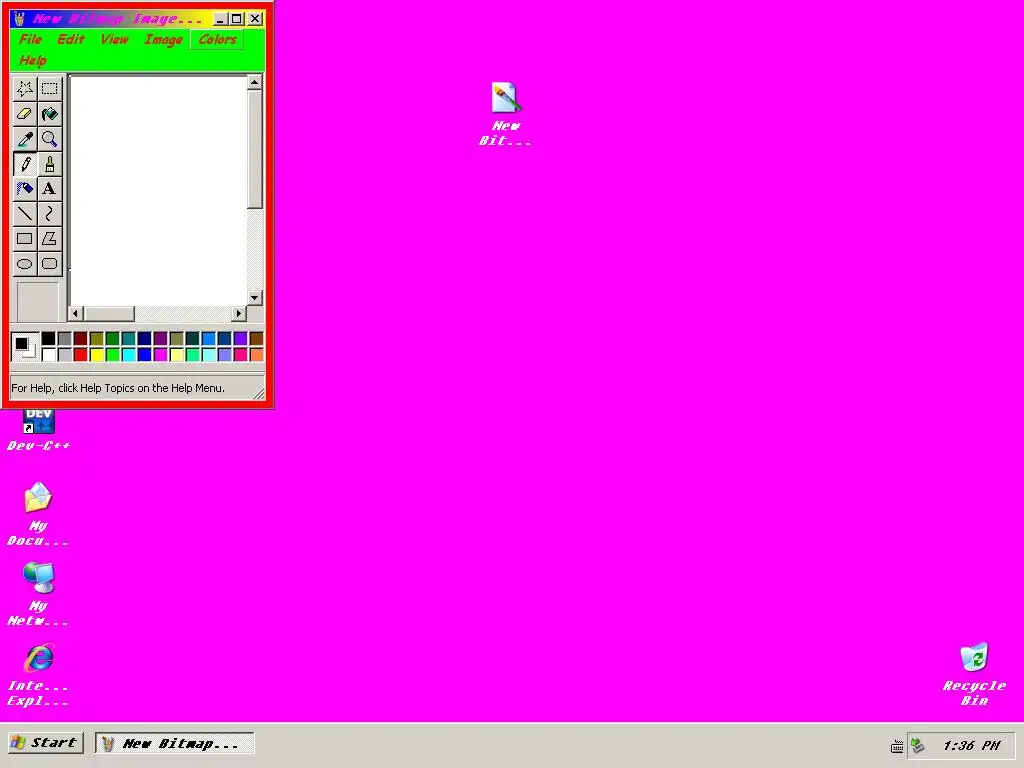
Task: Select the Recycle Bin icon
Action: (974, 674)
